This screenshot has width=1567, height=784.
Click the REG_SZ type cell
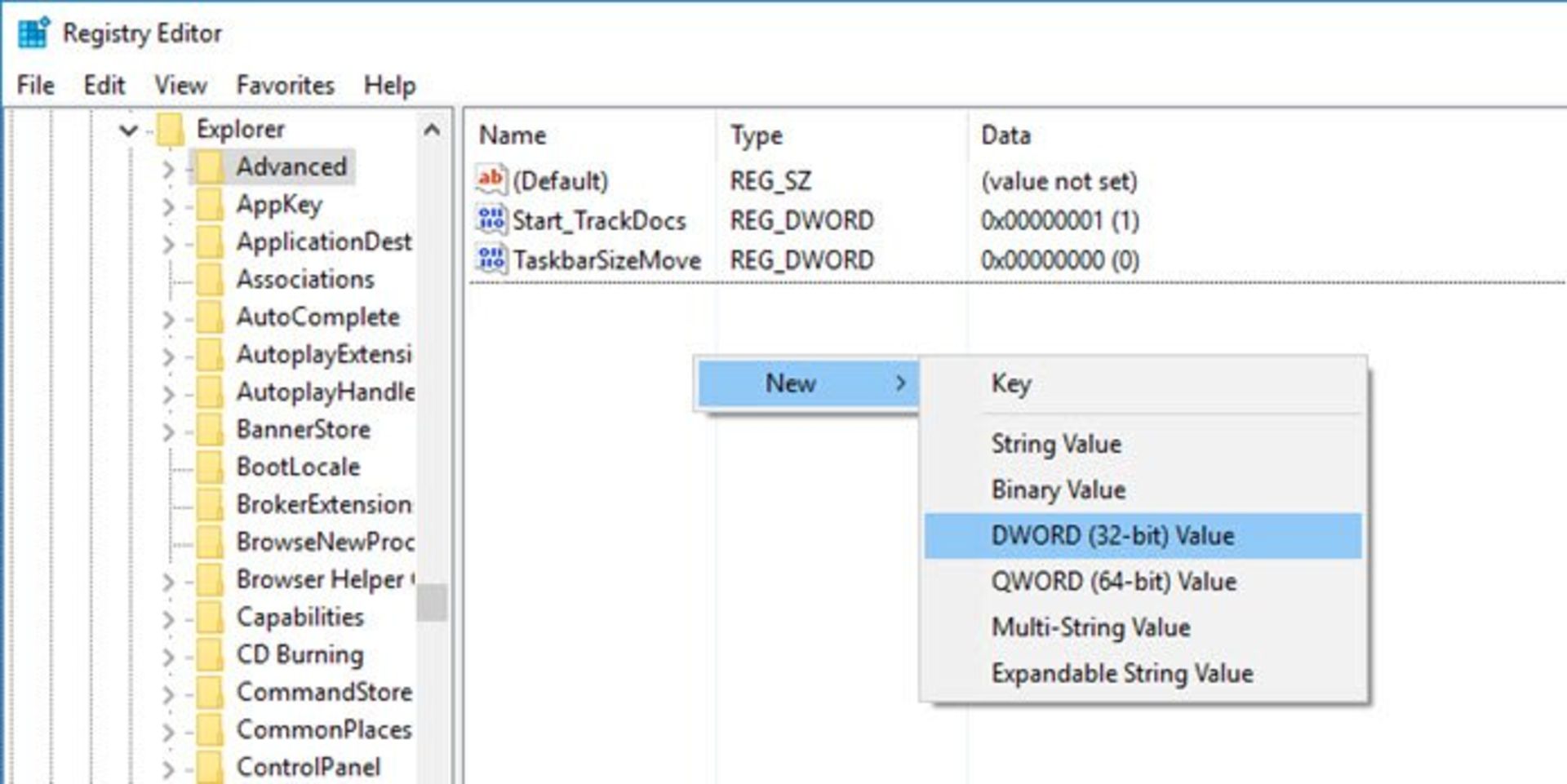coord(770,181)
